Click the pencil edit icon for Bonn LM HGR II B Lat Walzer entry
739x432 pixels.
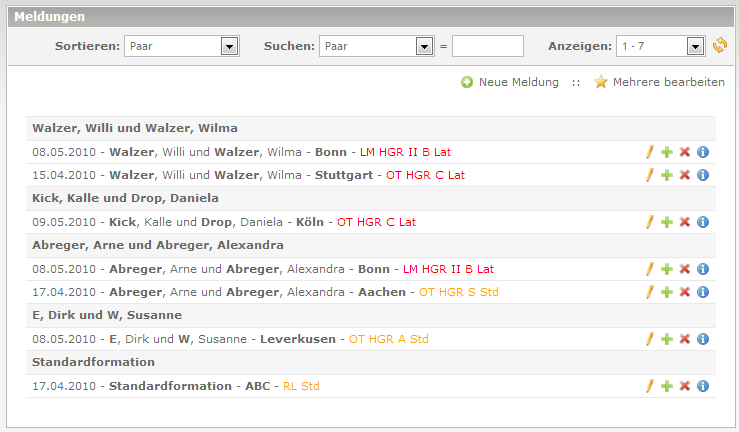pos(649,152)
